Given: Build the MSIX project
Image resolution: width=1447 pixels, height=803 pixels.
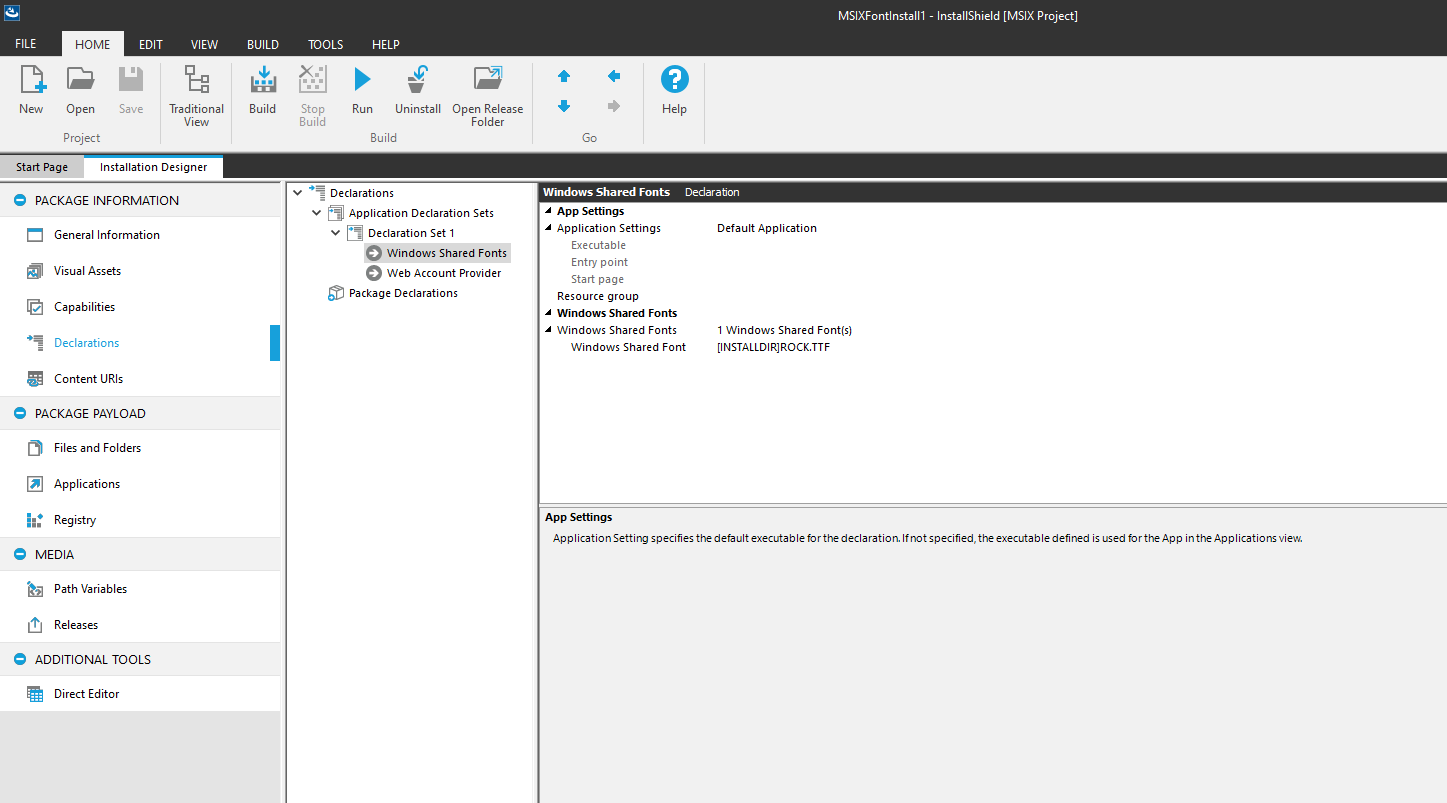Looking at the screenshot, I should (x=262, y=90).
